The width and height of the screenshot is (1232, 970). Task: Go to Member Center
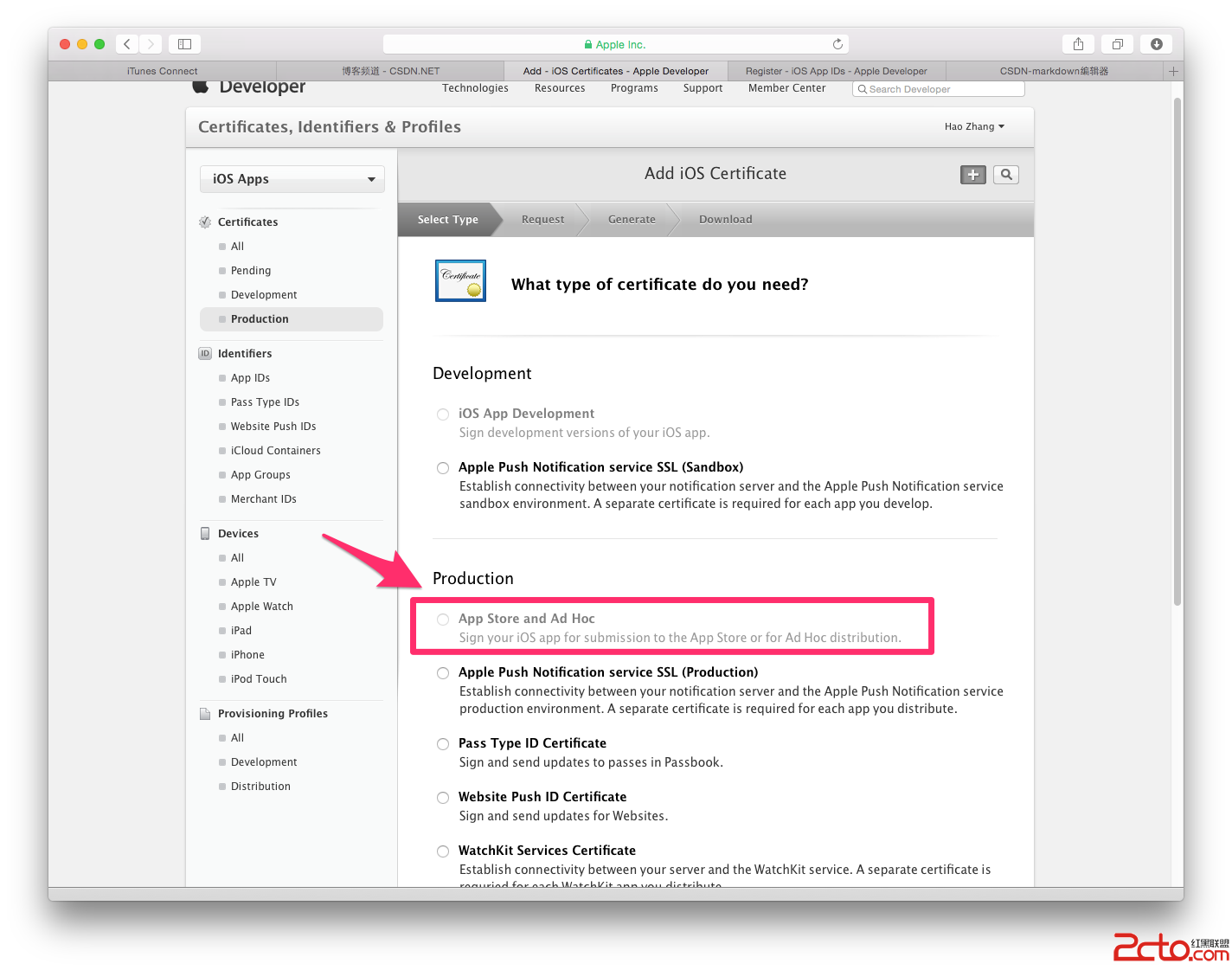click(787, 88)
